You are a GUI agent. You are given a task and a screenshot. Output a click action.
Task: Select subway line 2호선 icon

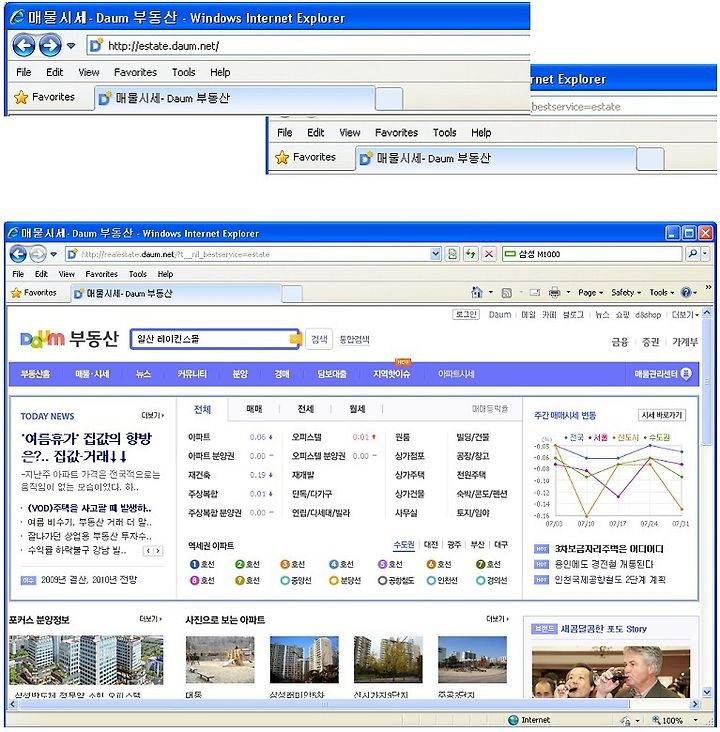tap(240, 564)
